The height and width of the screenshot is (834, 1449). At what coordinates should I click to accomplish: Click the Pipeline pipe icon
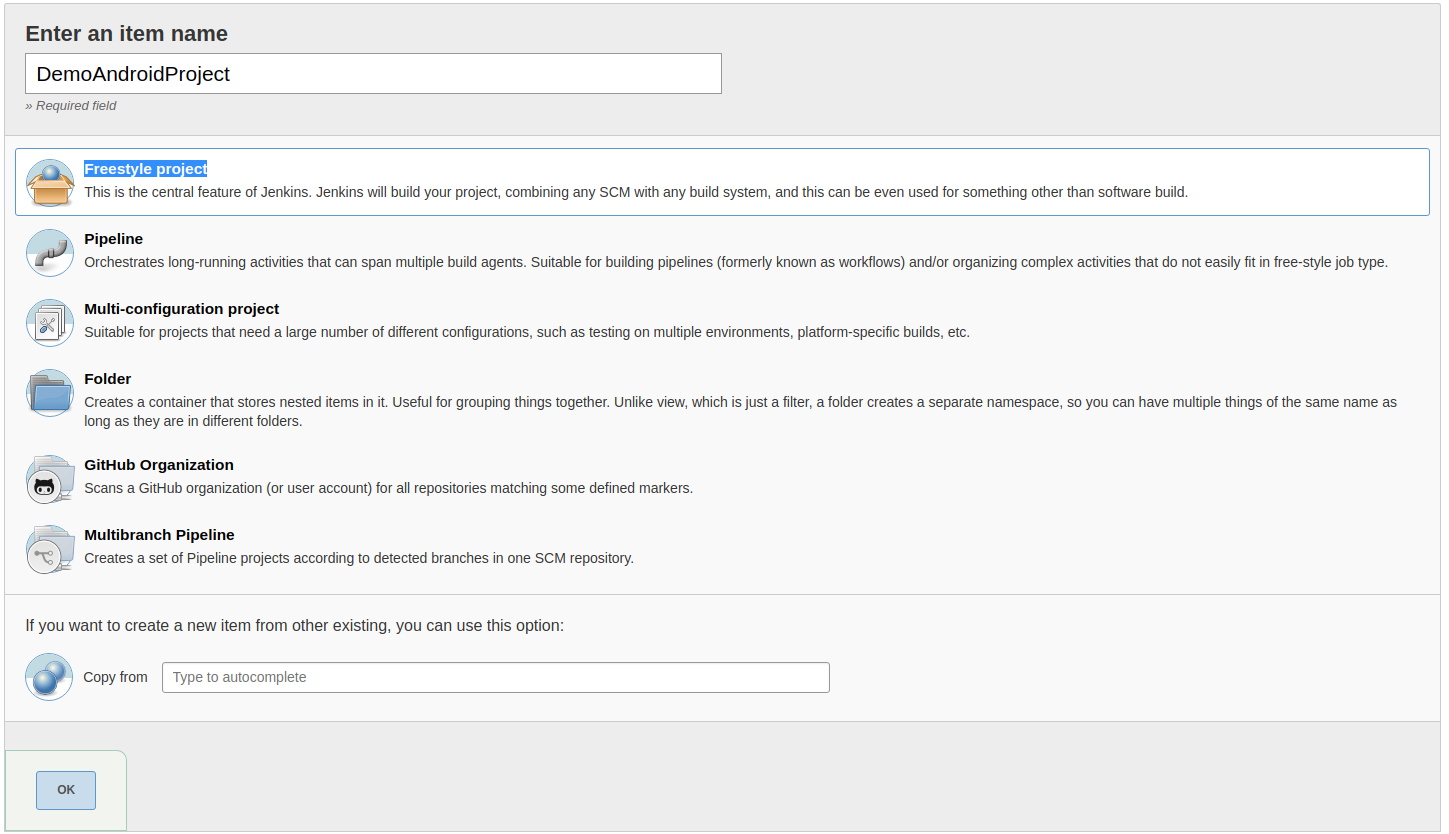50,253
